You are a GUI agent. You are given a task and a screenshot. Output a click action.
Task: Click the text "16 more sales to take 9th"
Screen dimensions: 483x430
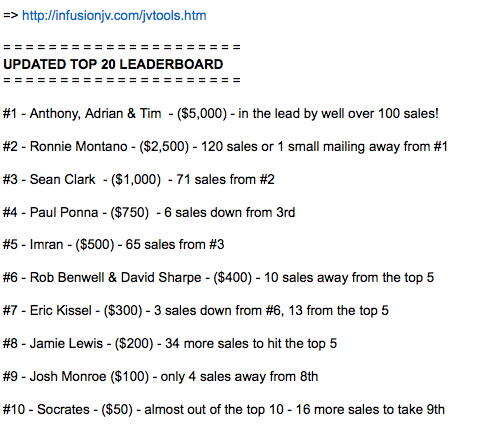click(x=370, y=410)
